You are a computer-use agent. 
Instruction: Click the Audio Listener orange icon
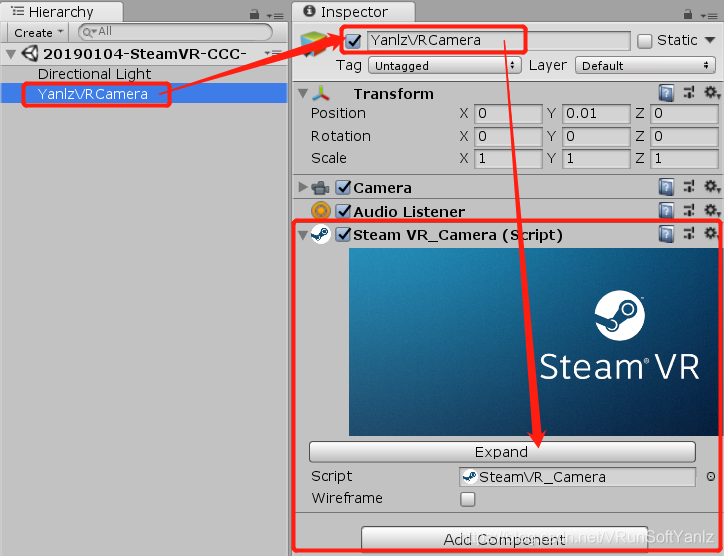(x=321, y=211)
